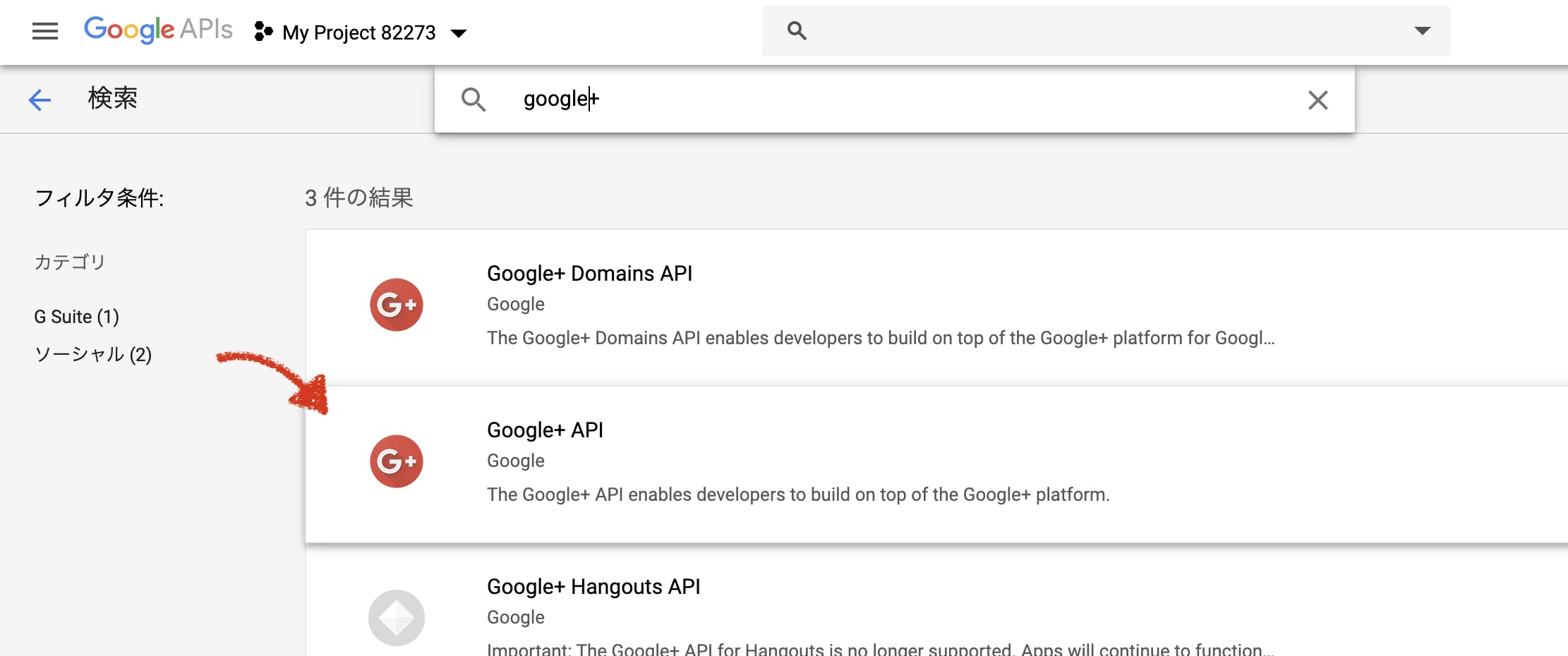Click the フィルタ条件: label
The height and width of the screenshot is (656, 1568).
click(x=99, y=198)
